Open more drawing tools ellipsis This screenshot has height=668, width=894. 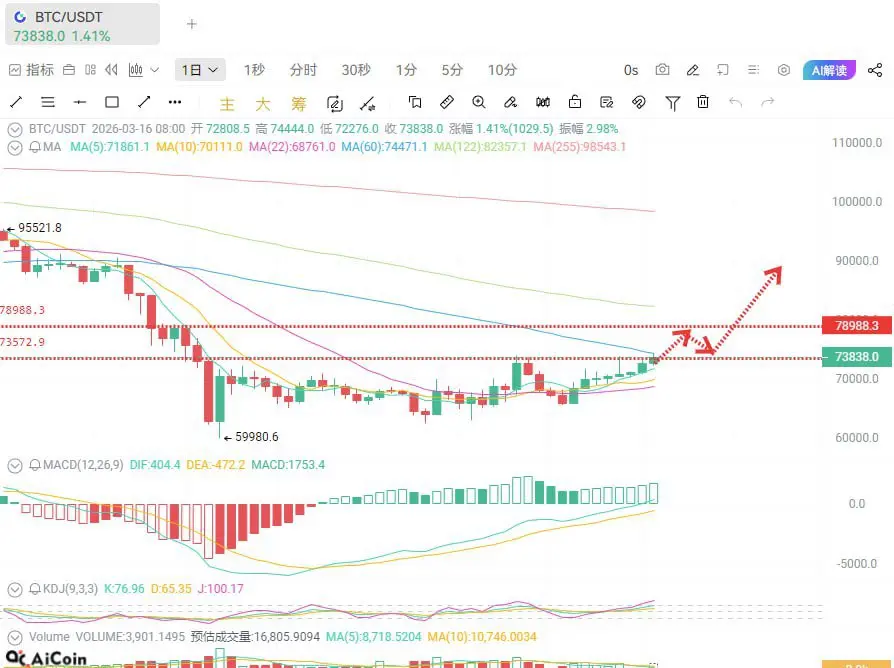pos(175,103)
